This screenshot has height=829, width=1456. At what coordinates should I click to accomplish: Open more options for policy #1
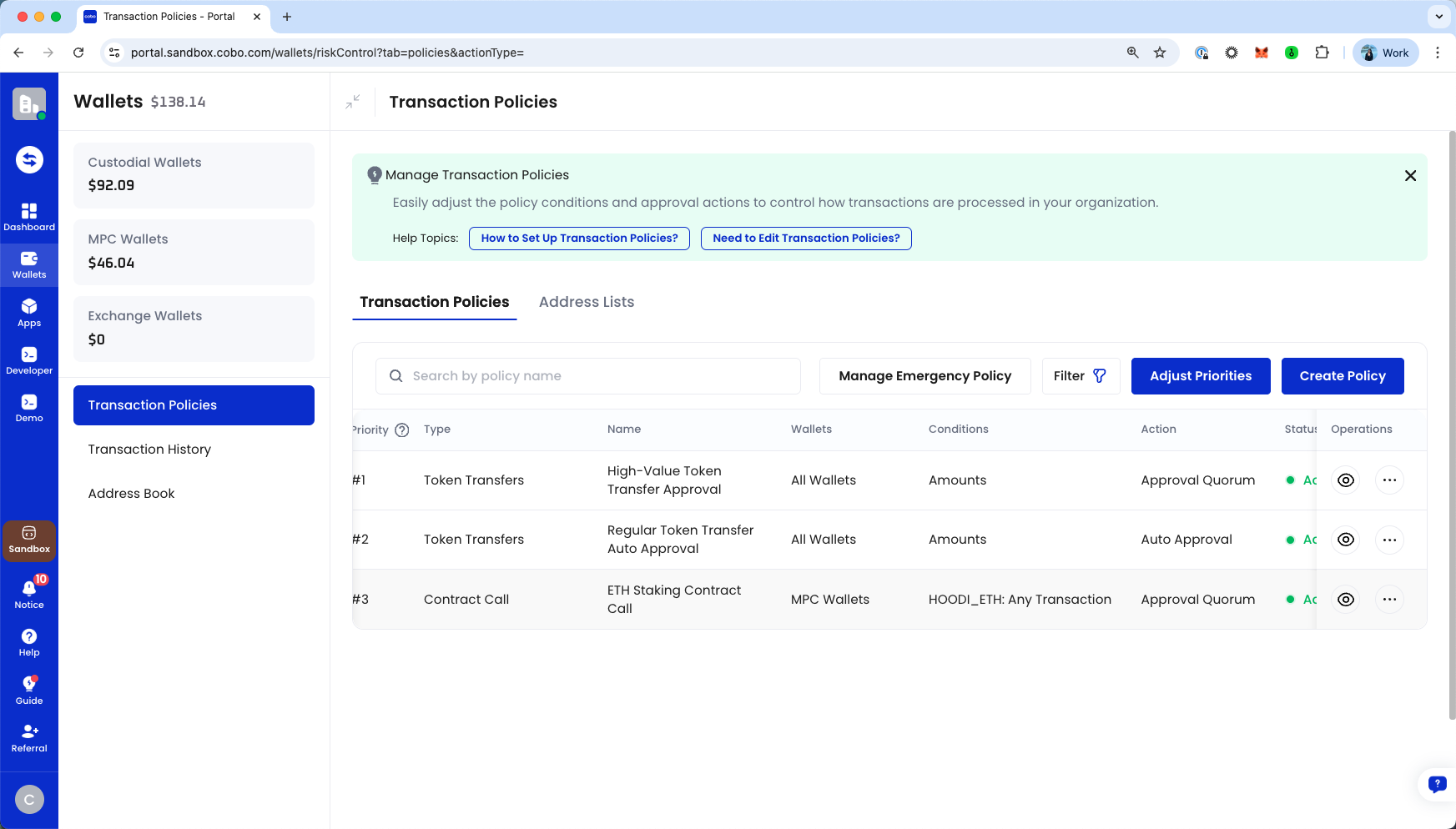point(1389,480)
